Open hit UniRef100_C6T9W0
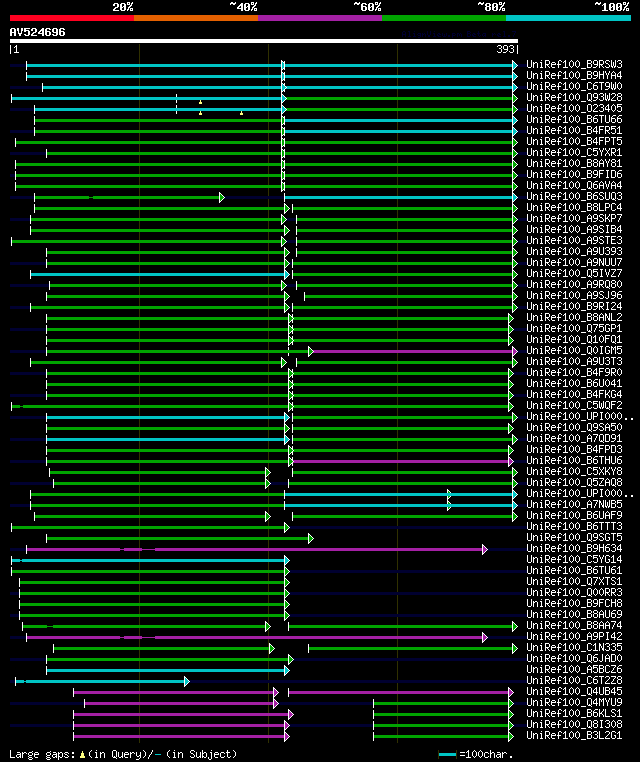 coord(574,86)
